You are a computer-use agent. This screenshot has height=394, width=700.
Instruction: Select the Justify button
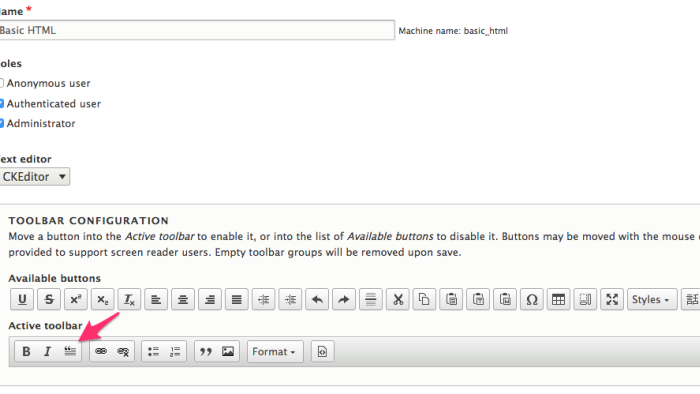(x=236, y=299)
